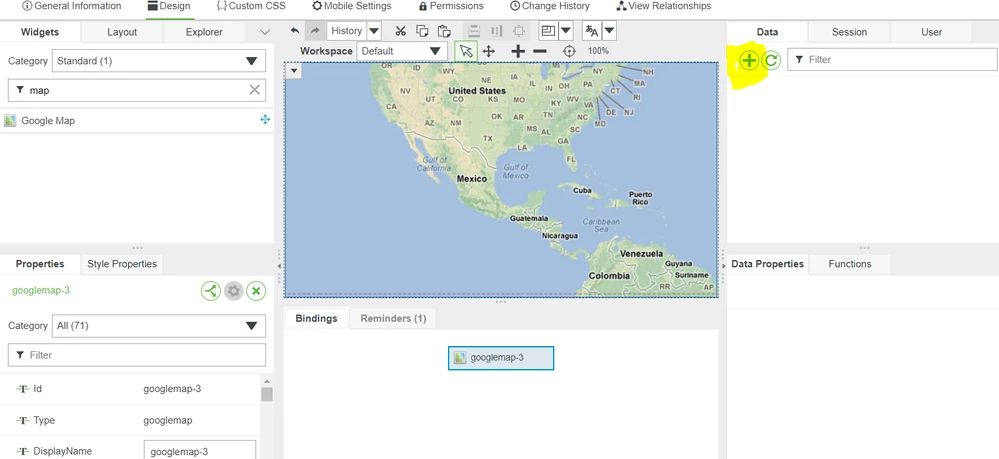The width and height of the screenshot is (999, 459).
Task: Switch to the Custom CSS tab
Action: coord(251,6)
